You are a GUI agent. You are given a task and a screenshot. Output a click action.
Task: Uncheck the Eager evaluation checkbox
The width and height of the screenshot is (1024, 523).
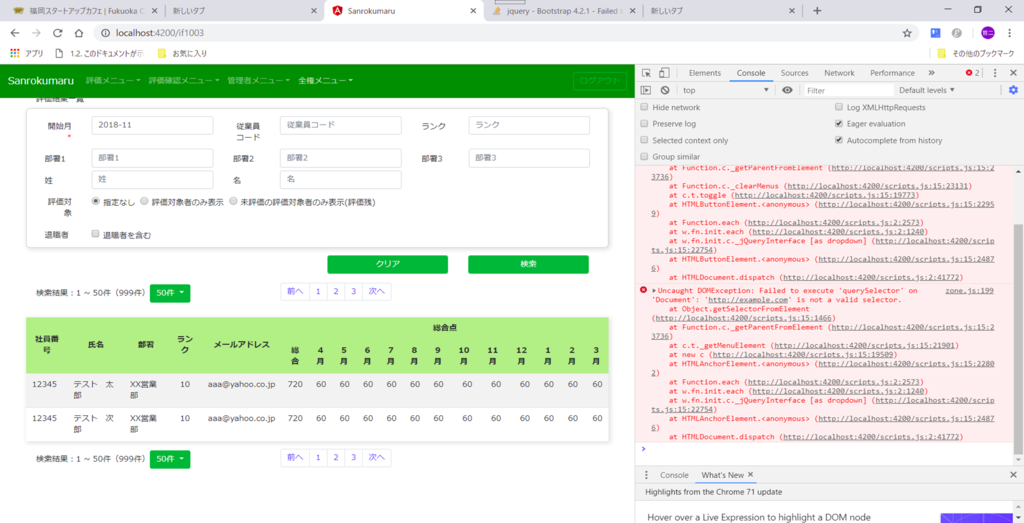(x=839, y=123)
